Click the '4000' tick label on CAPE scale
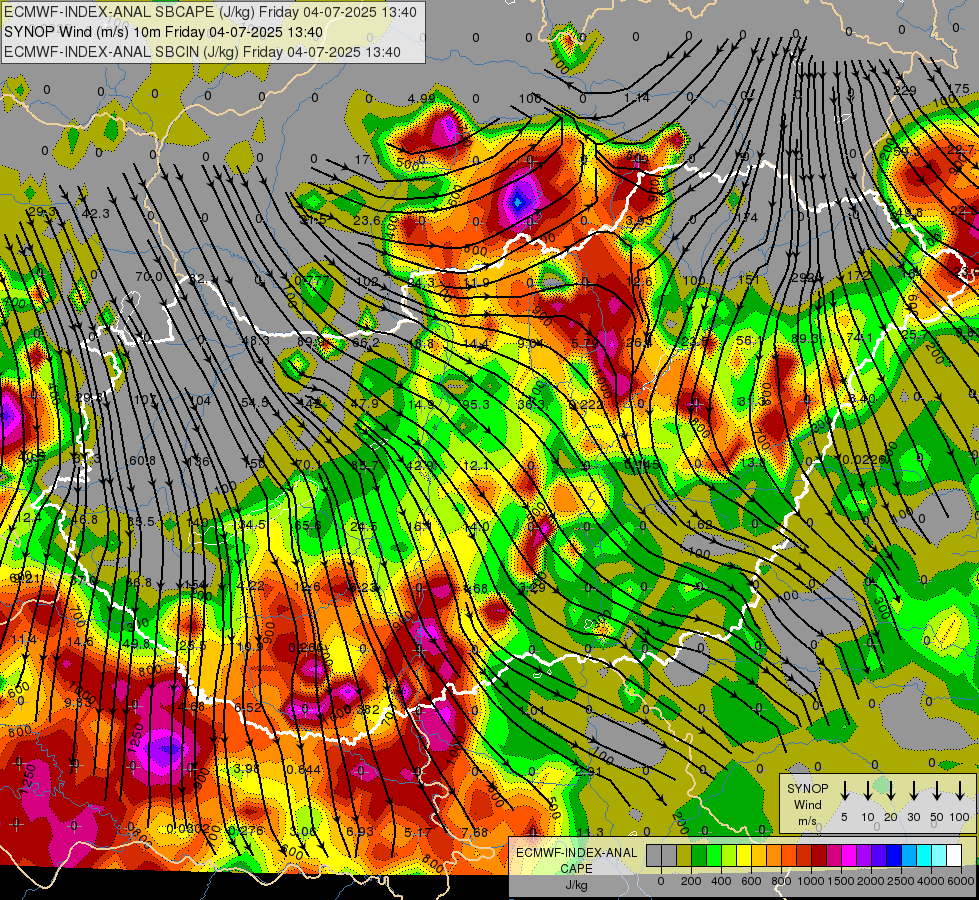Screen dimensions: 979x900 pos(931,881)
